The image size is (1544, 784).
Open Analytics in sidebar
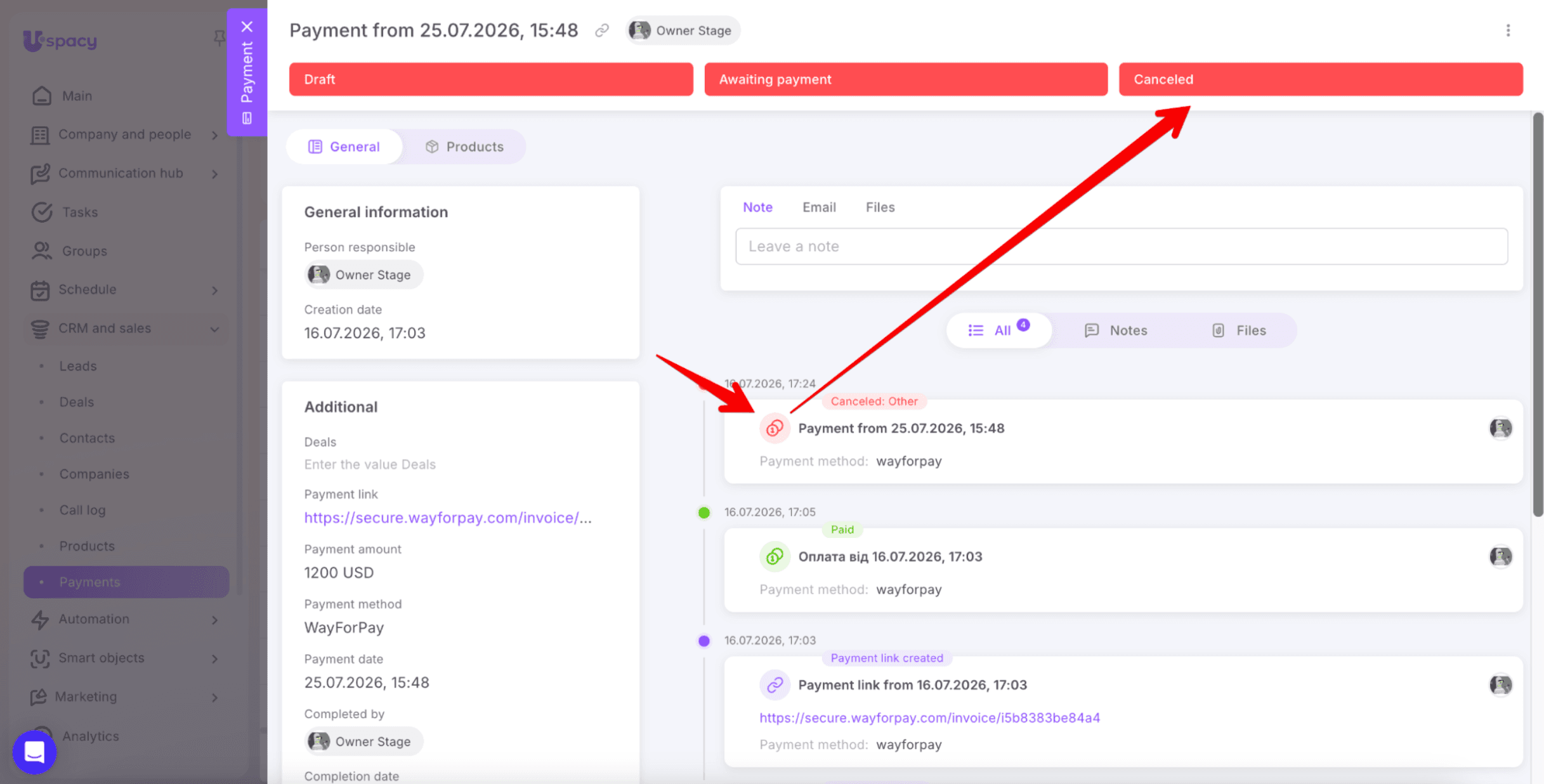point(91,736)
